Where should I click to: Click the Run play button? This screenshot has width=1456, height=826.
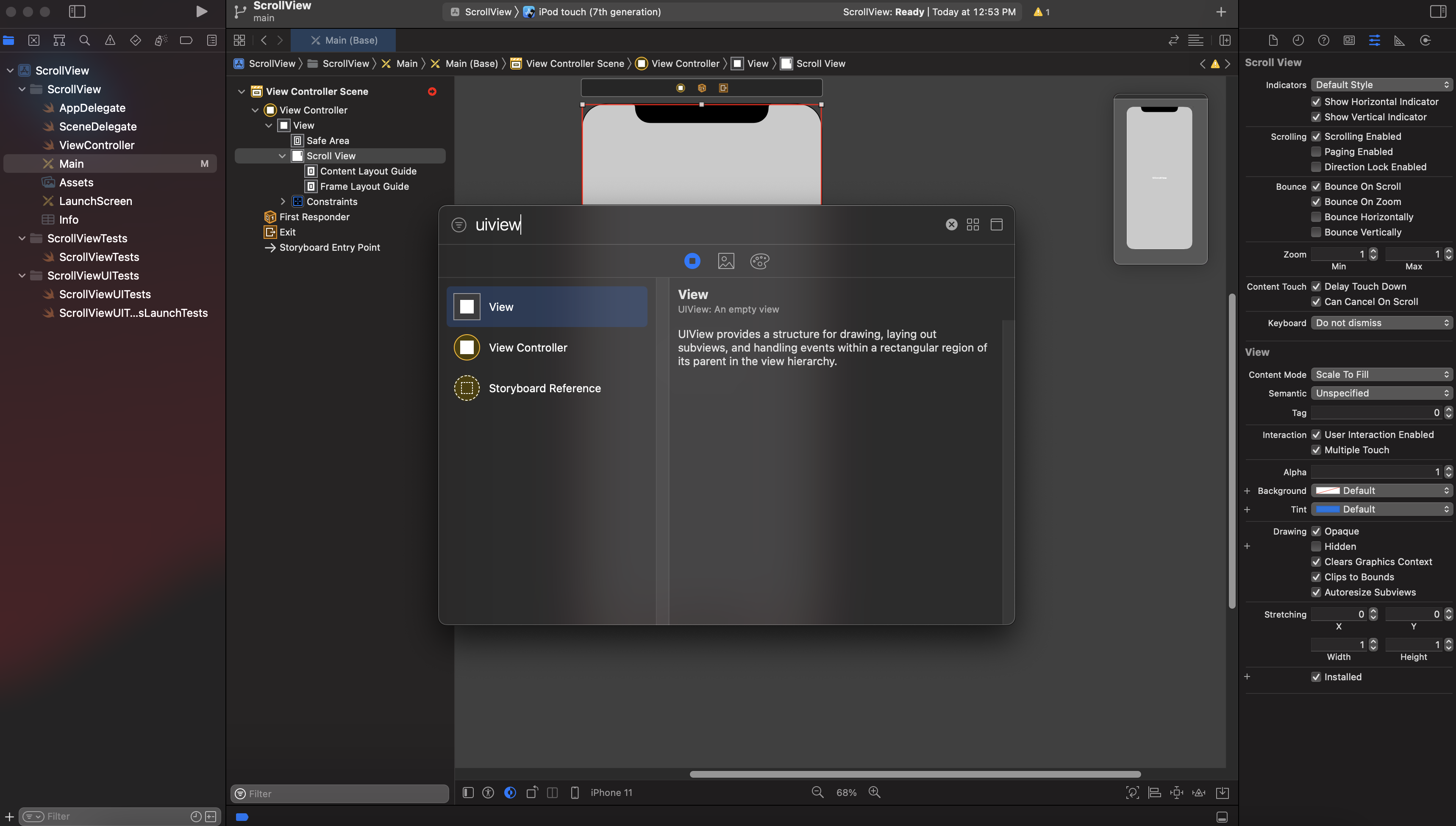coord(201,11)
